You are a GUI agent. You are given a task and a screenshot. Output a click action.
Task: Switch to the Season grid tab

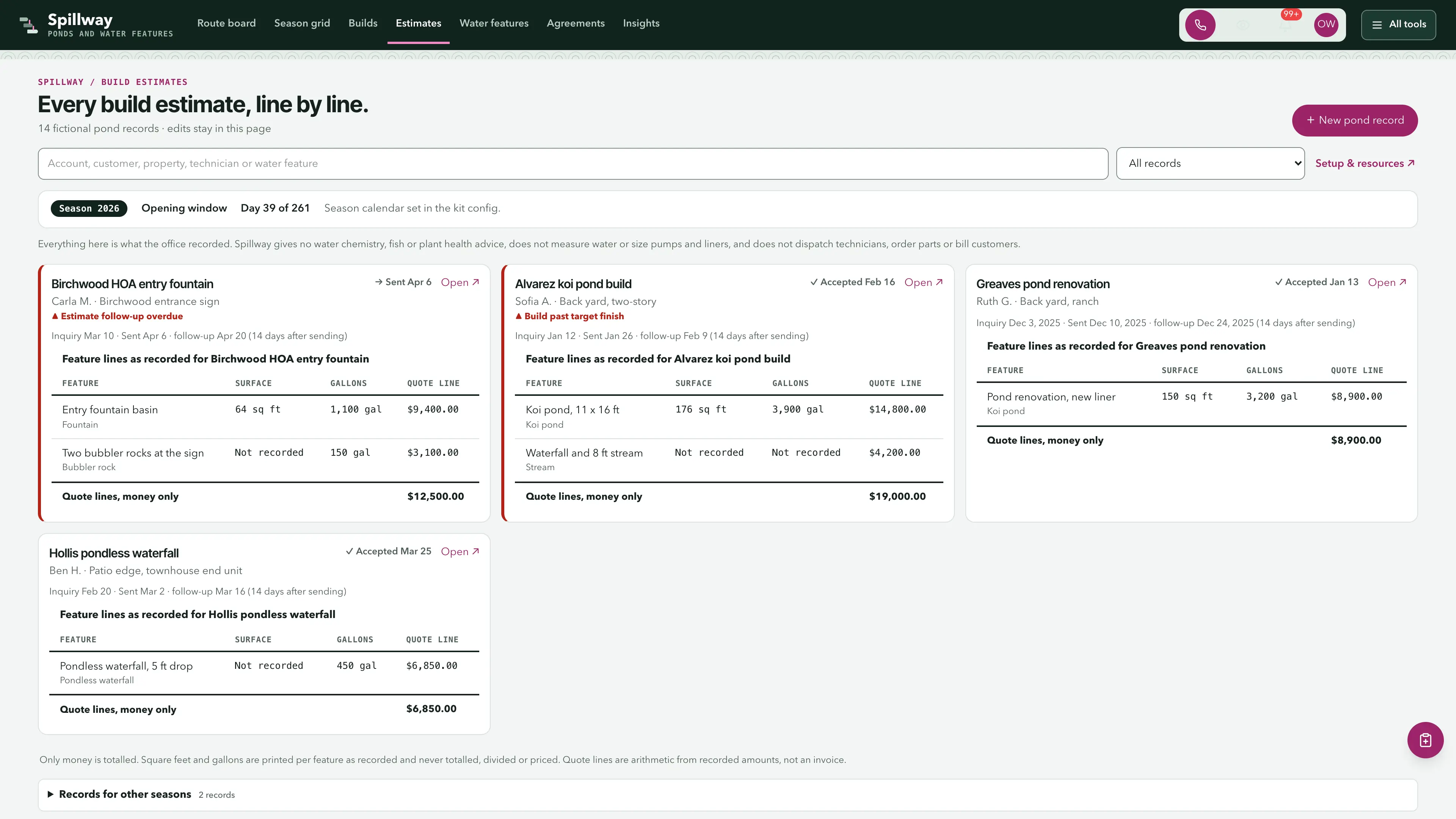point(302,23)
